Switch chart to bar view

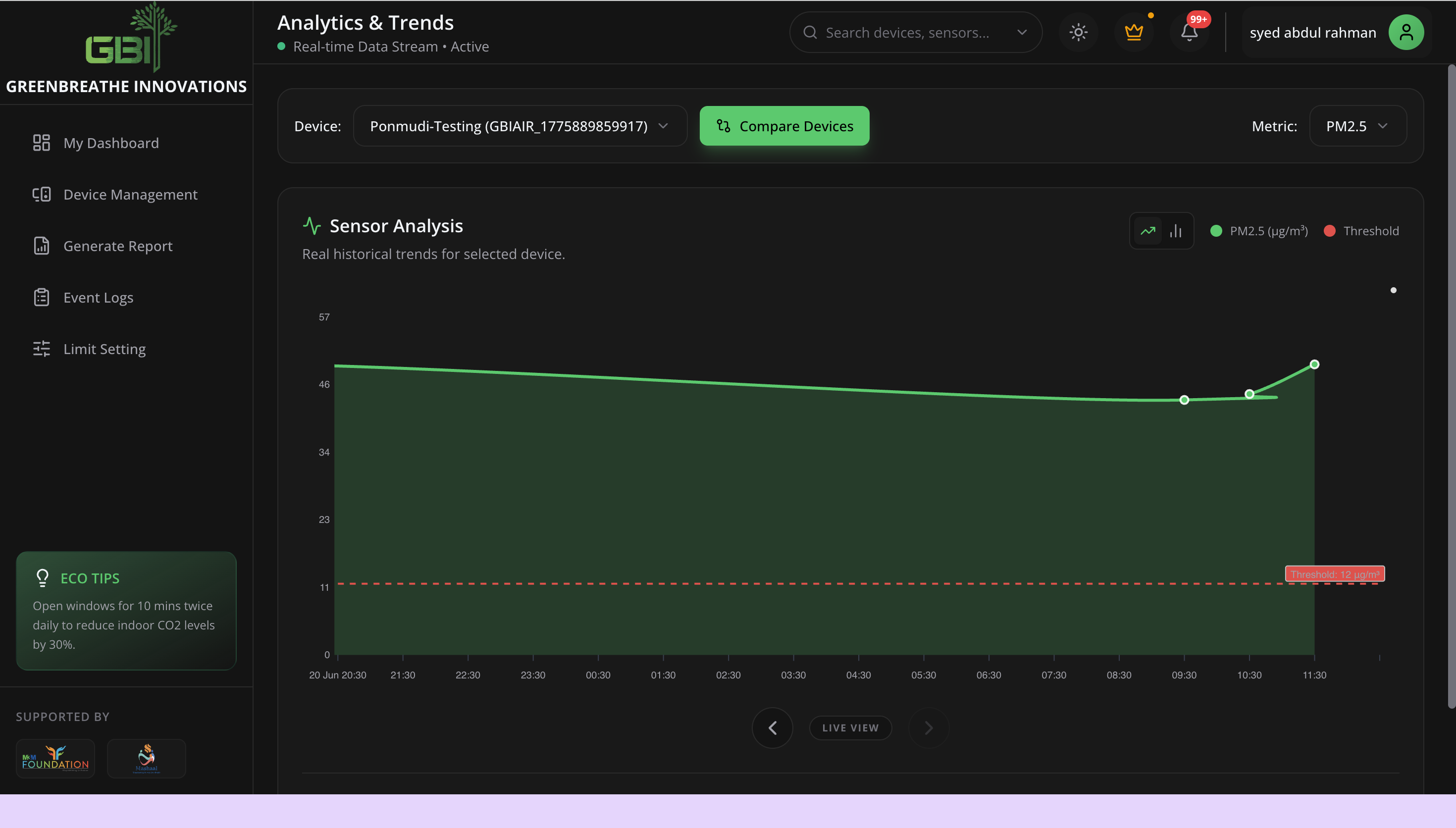pos(1176,231)
